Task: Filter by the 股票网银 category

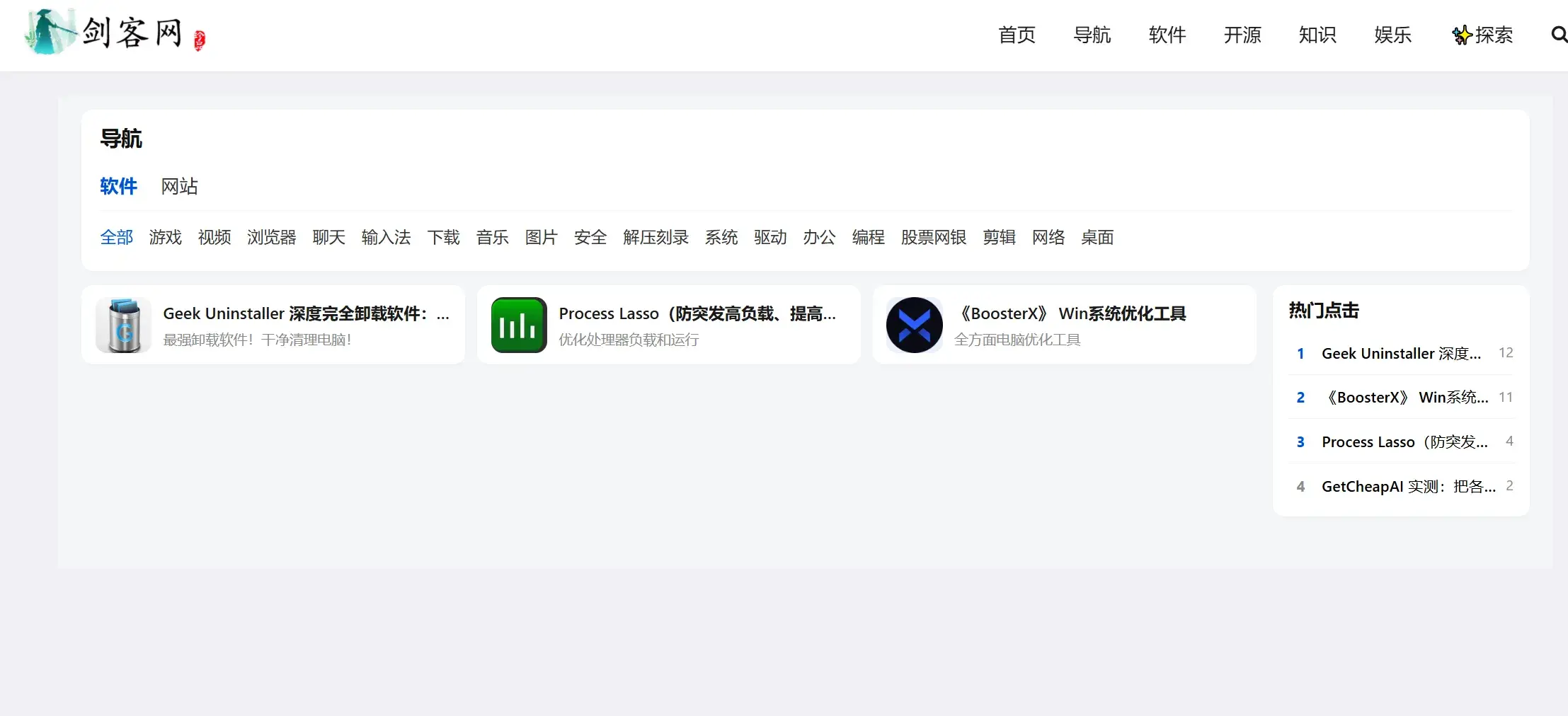Action: (934, 237)
